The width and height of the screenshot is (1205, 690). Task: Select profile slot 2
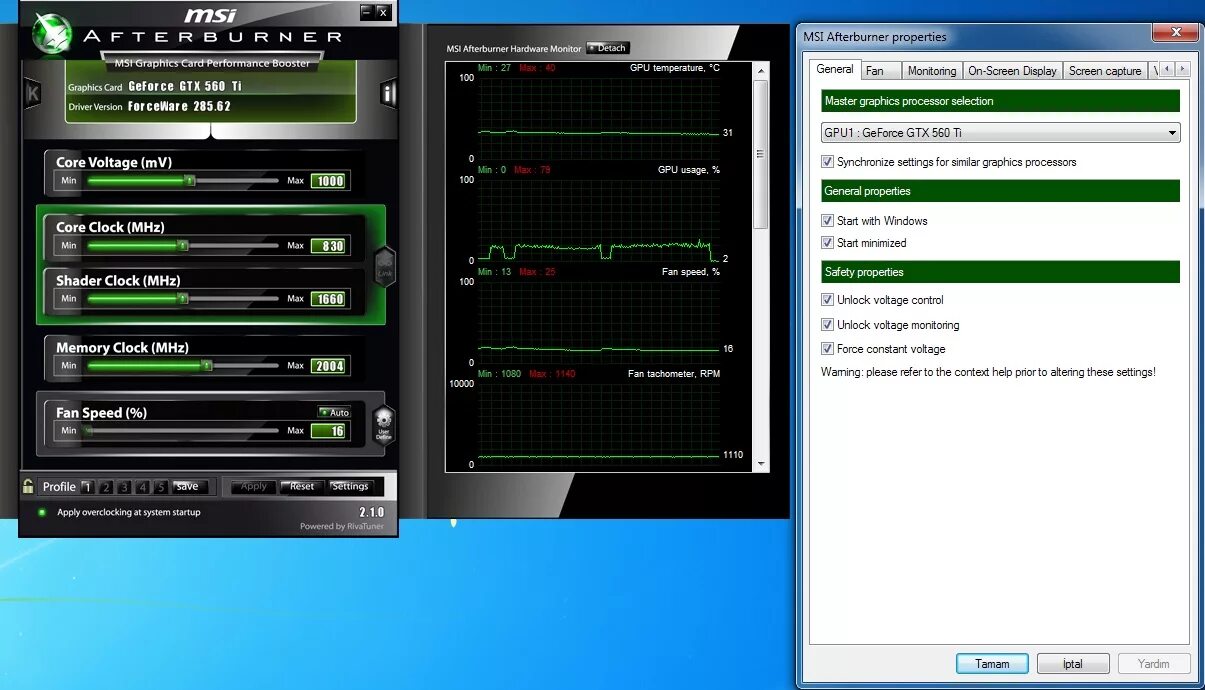pos(105,487)
